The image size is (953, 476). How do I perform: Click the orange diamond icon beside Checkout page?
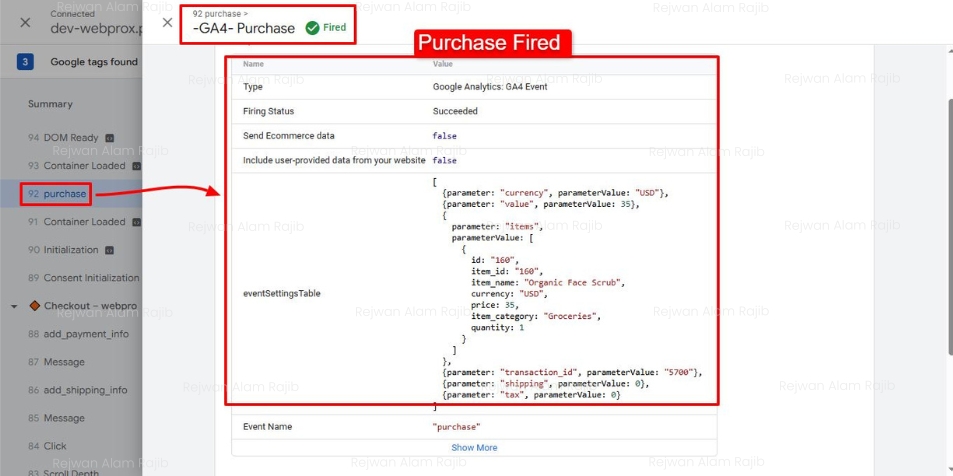pos(34,306)
